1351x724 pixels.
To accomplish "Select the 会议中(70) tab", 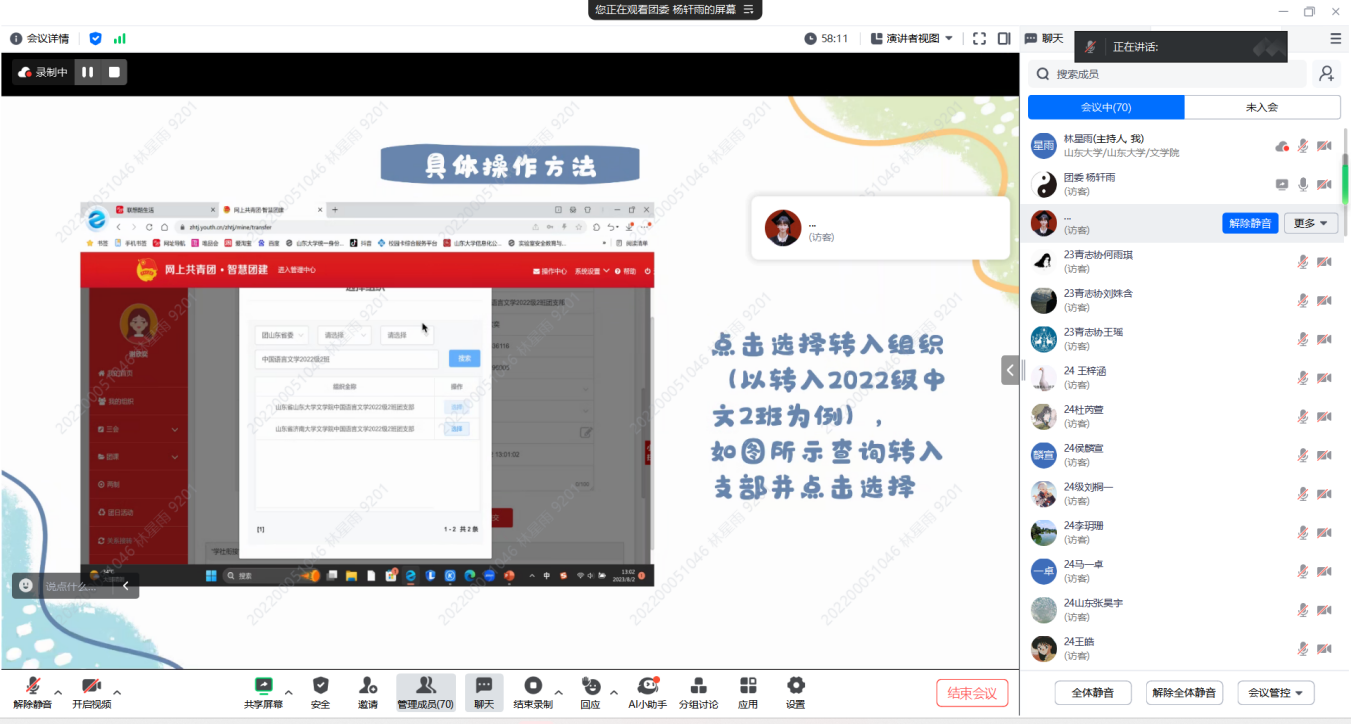I will pyautogui.click(x=1106, y=107).
